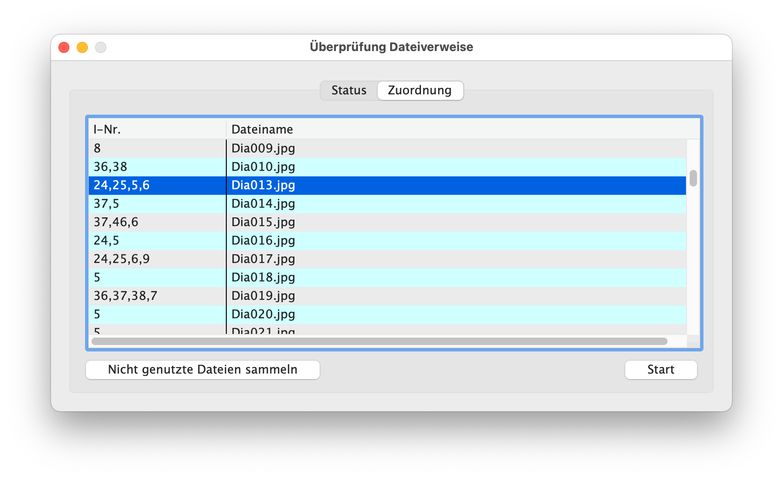Close the Überprüfung Dateiverweise window
The width and height of the screenshot is (783, 479).
(x=64, y=47)
